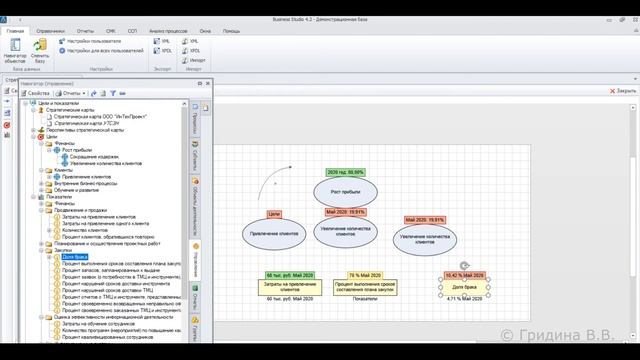
Task: Expand Планирование и осуществление проектных работ folder
Action: pyautogui.click(x=42, y=244)
